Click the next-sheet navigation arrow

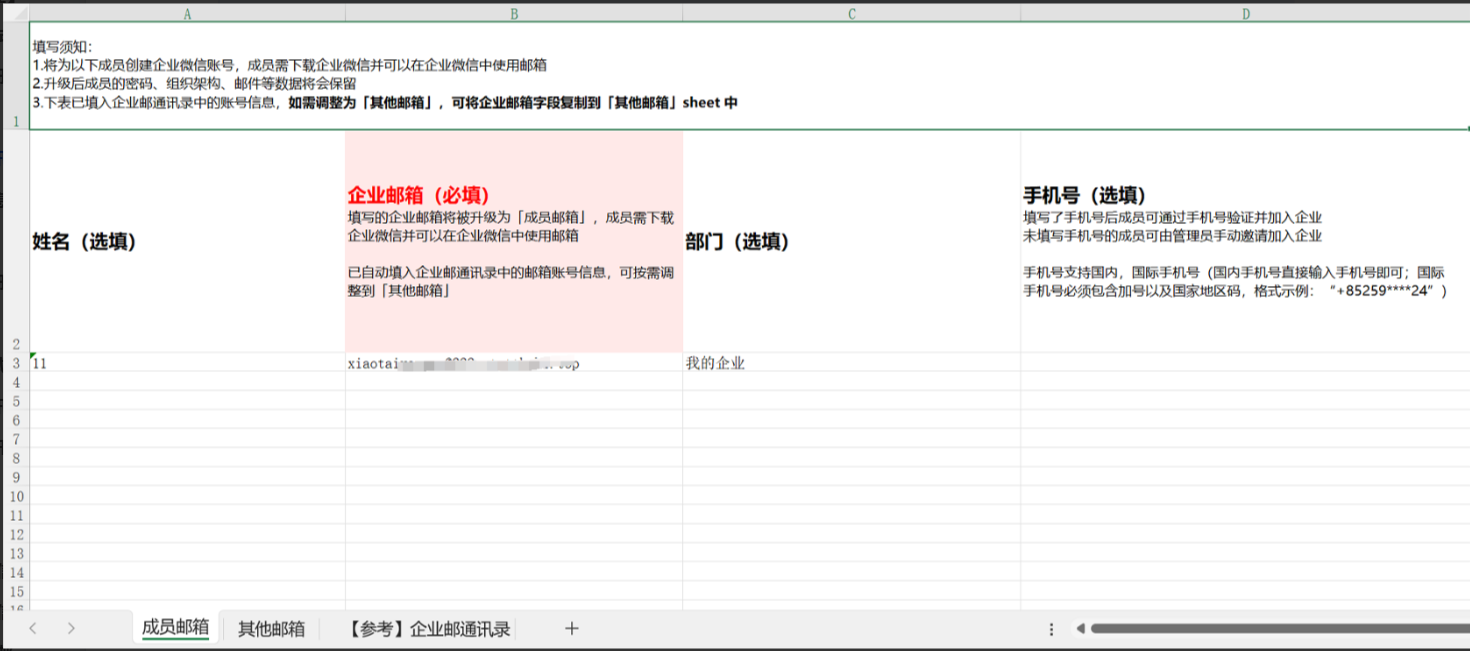click(x=71, y=628)
